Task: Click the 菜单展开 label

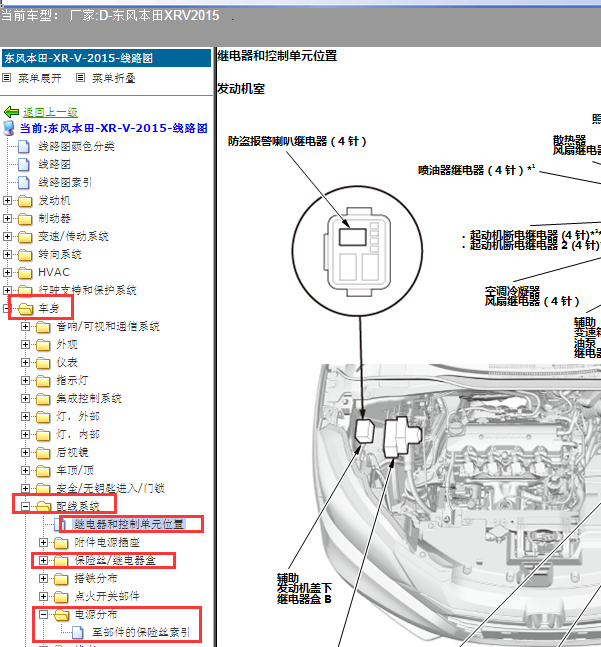Action: pyautogui.click(x=40, y=78)
